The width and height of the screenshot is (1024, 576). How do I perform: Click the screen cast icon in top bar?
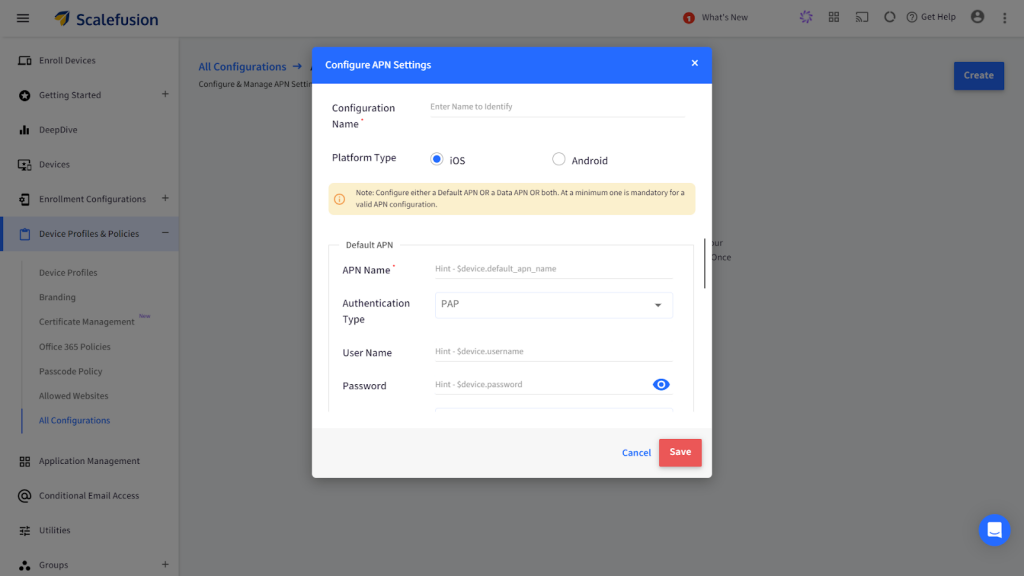[862, 17]
